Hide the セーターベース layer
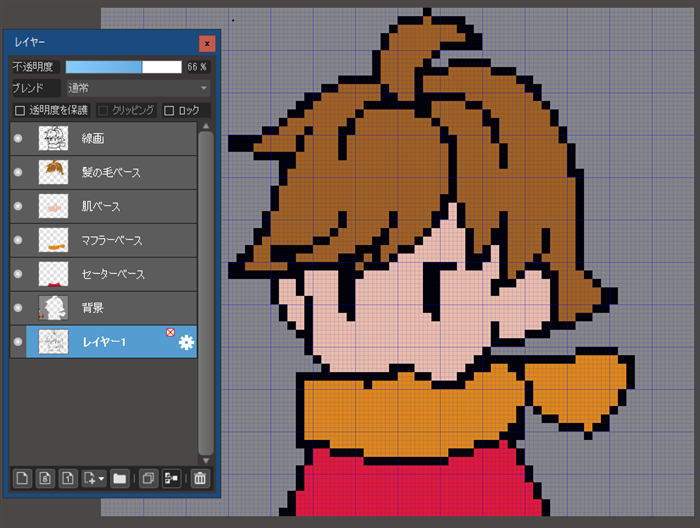 [x=18, y=274]
